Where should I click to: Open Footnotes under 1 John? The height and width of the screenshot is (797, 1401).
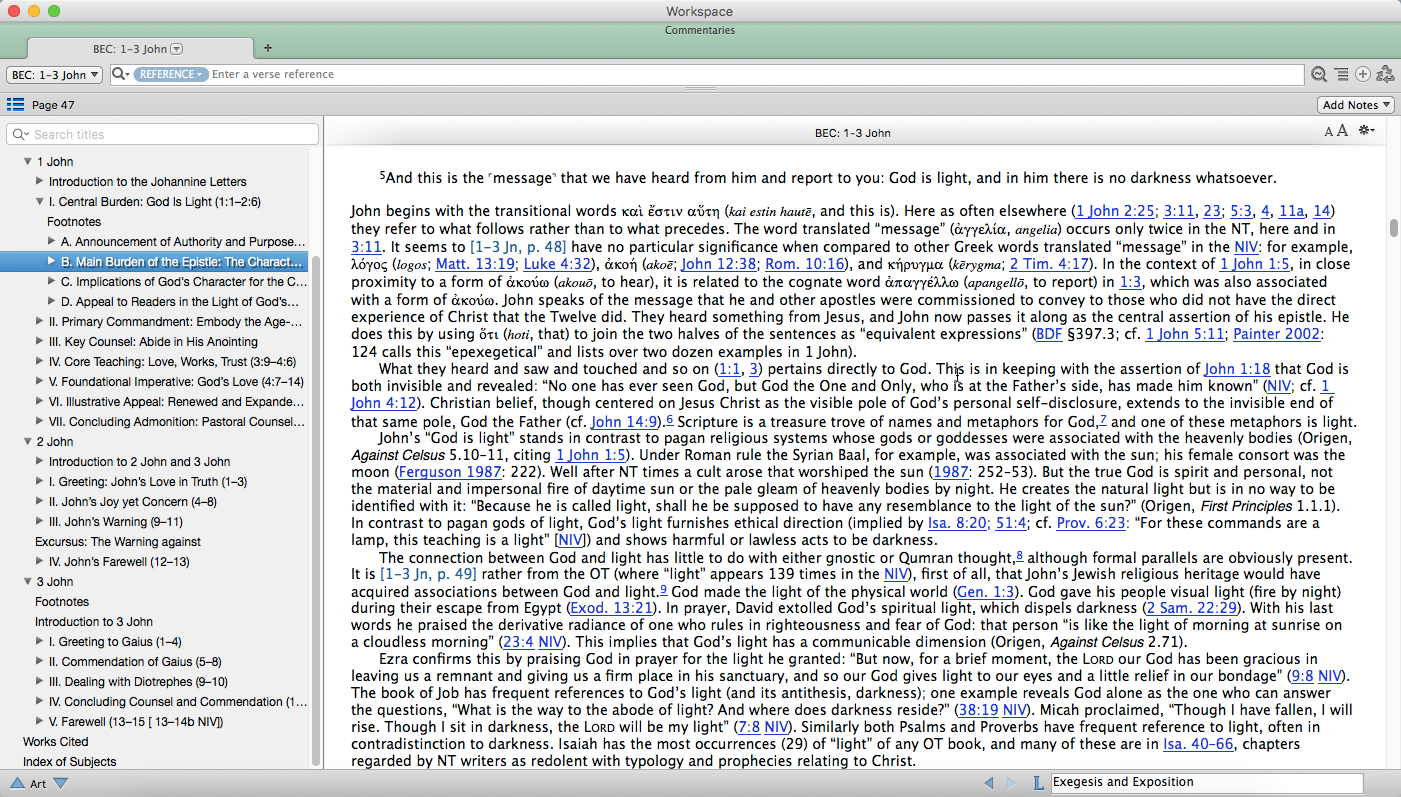74,221
